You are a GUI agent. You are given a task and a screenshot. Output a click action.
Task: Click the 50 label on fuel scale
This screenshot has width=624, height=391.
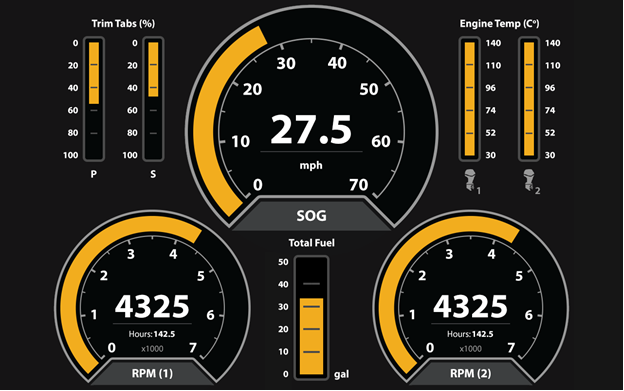pyautogui.click(x=283, y=262)
